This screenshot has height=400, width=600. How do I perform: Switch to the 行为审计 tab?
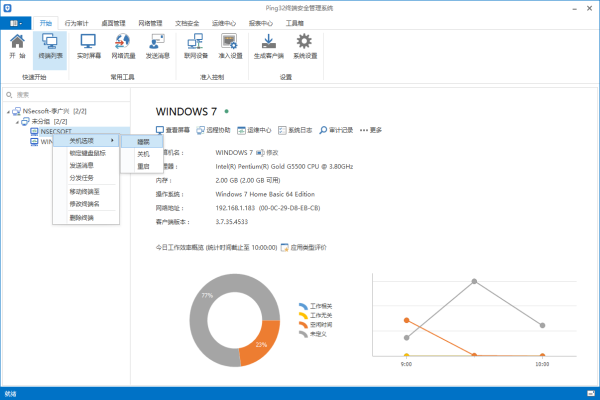click(77, 23)
